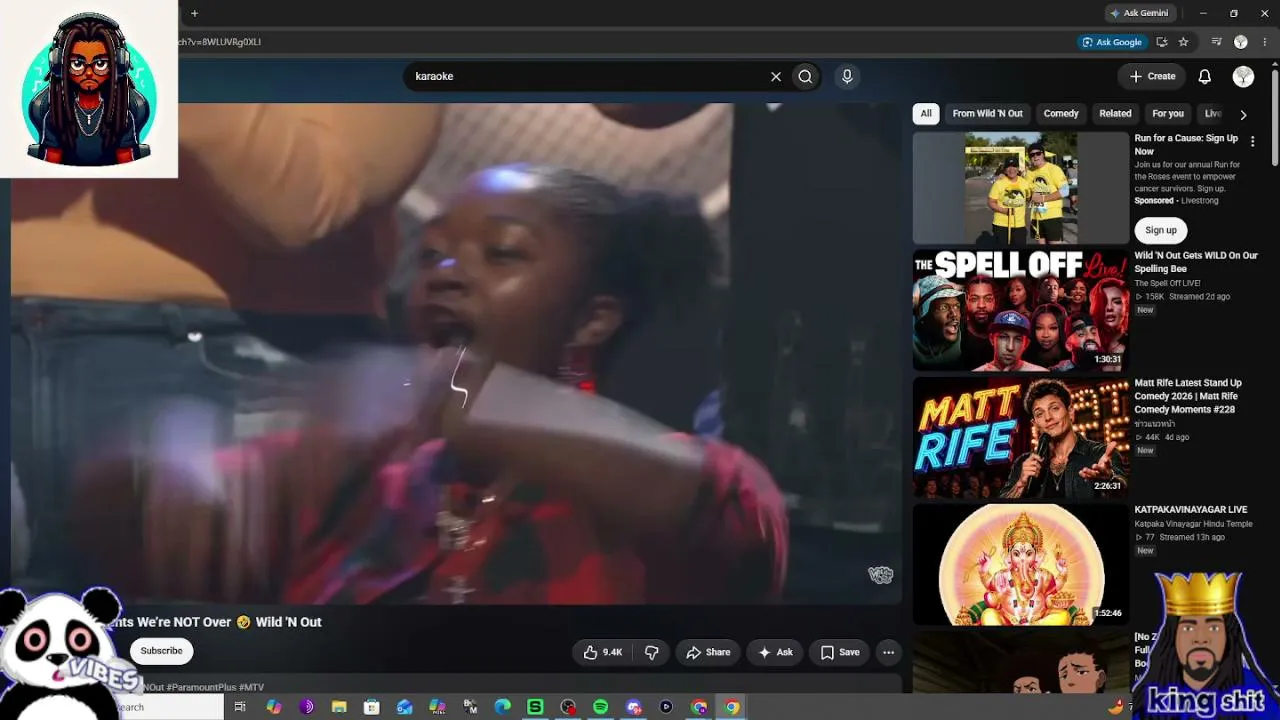Image resolution: width=1280 pixels, height=720 pixels.
Task: Share the video
Action: point(708,652)
